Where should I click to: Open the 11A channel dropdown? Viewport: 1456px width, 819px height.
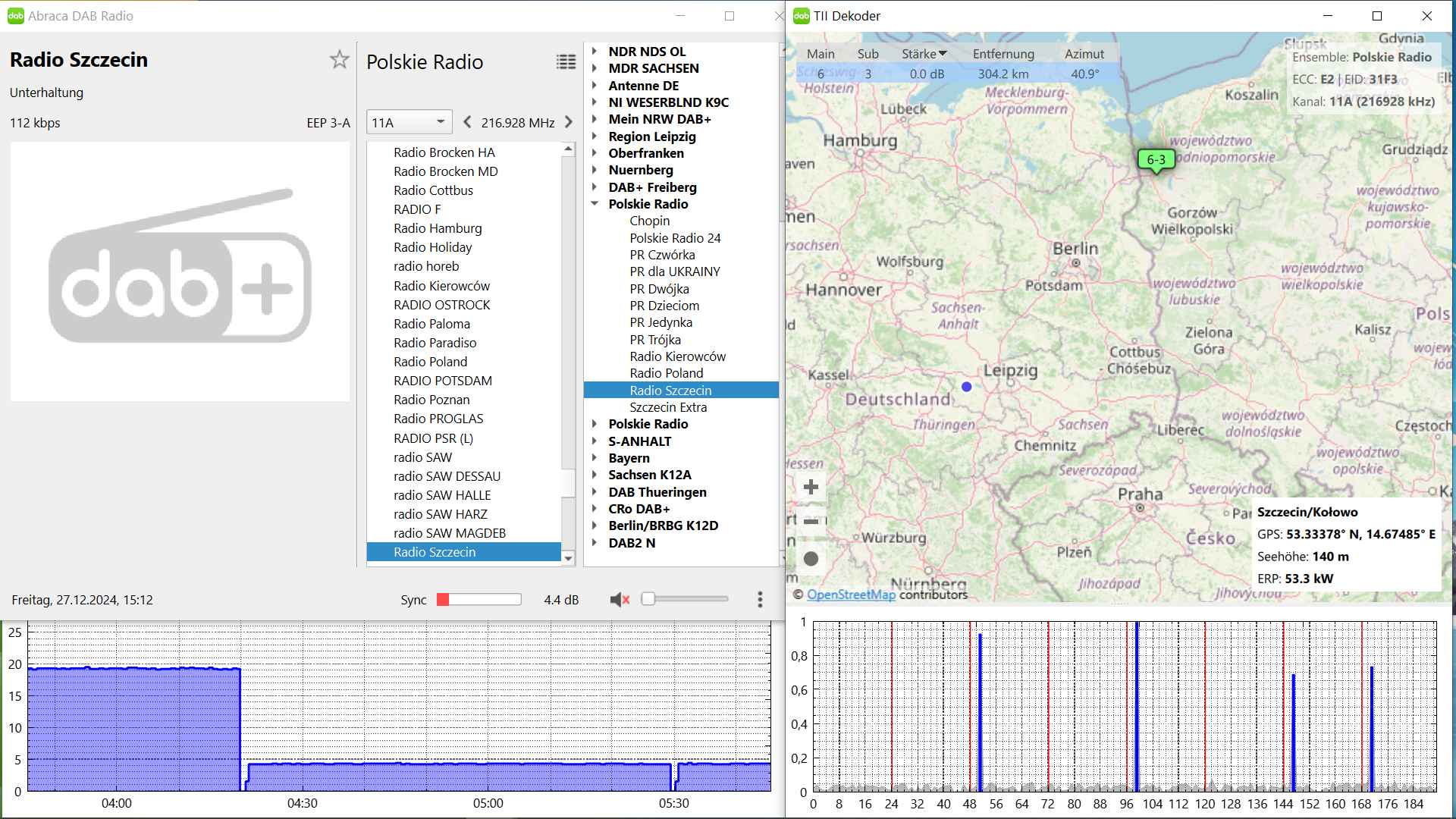[x=409, y=122]
